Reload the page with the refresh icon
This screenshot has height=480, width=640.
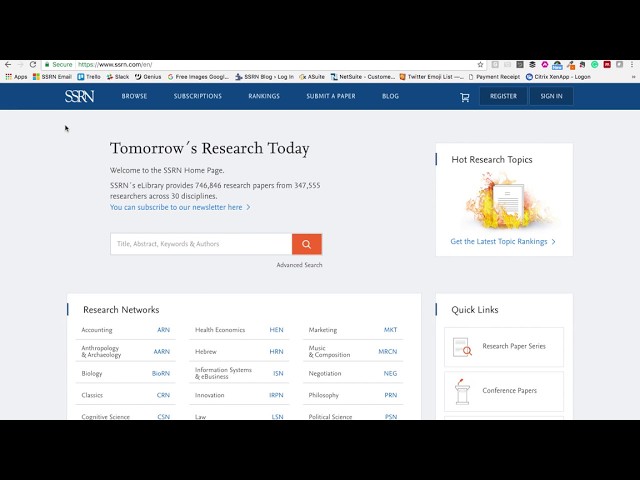click(33, 64)
